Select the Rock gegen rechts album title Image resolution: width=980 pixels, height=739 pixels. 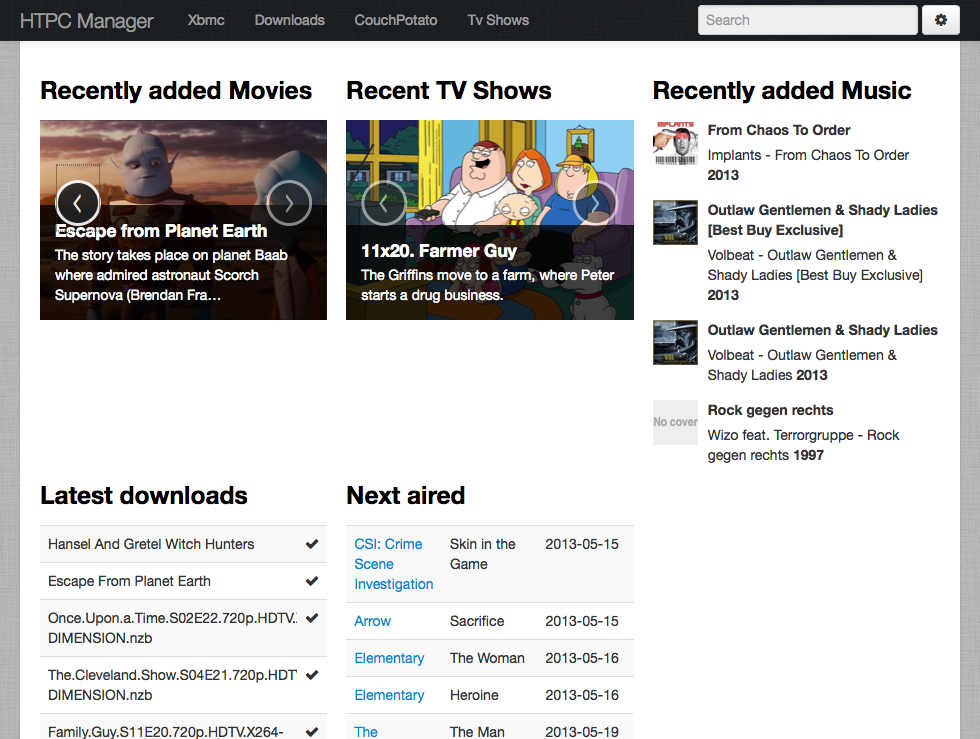(x=770, y=410)
